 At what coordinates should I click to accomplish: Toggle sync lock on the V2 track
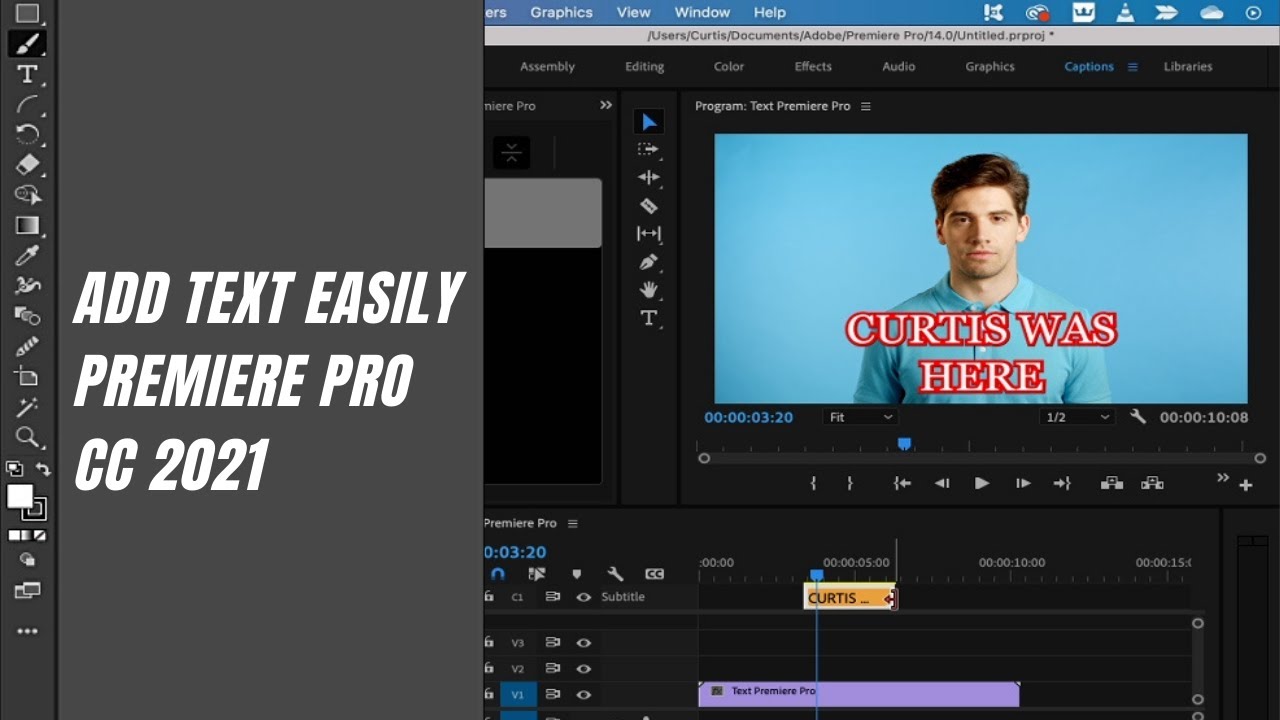[x=552, y=669]
